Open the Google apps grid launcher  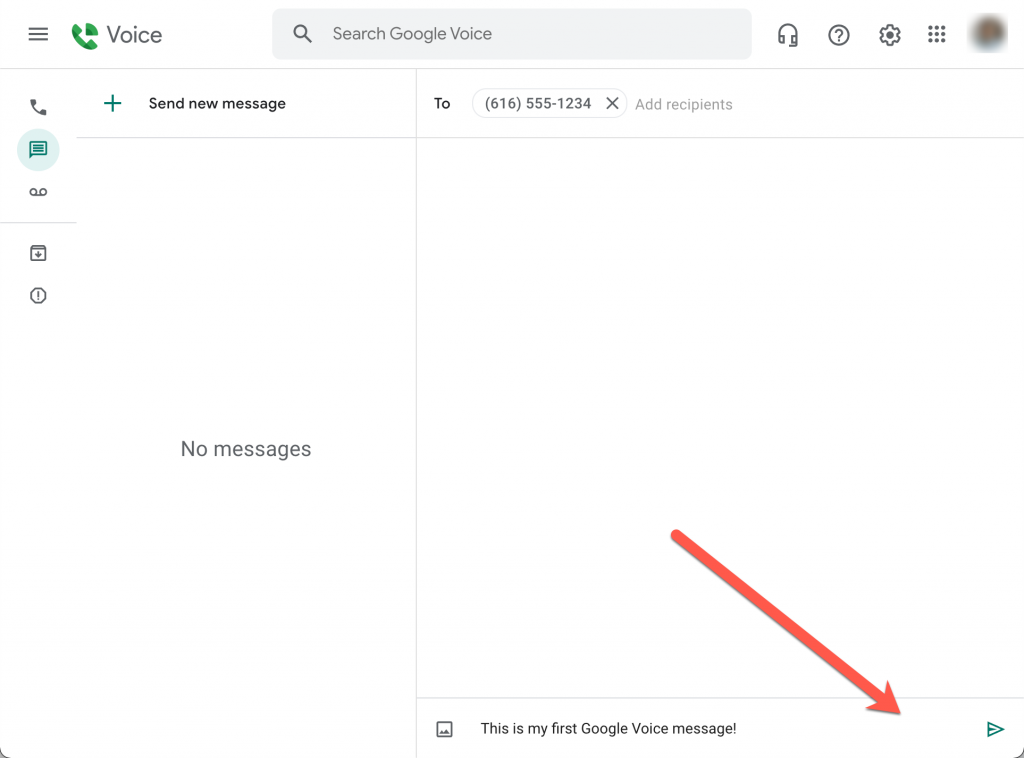click(x=937, y=34)
